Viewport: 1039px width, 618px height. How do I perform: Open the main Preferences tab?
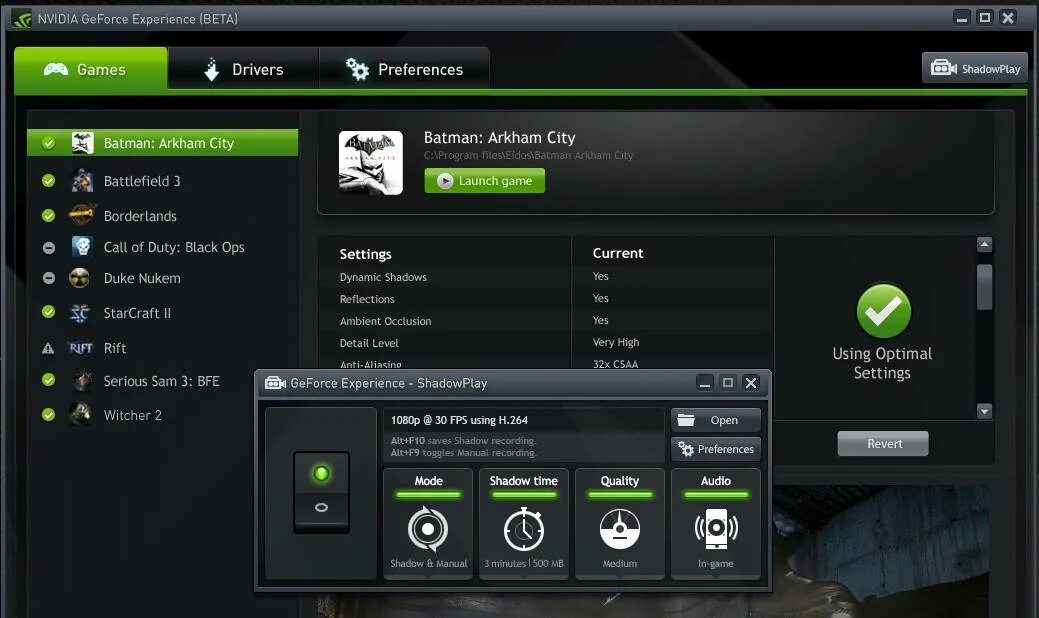pos(404,69)
